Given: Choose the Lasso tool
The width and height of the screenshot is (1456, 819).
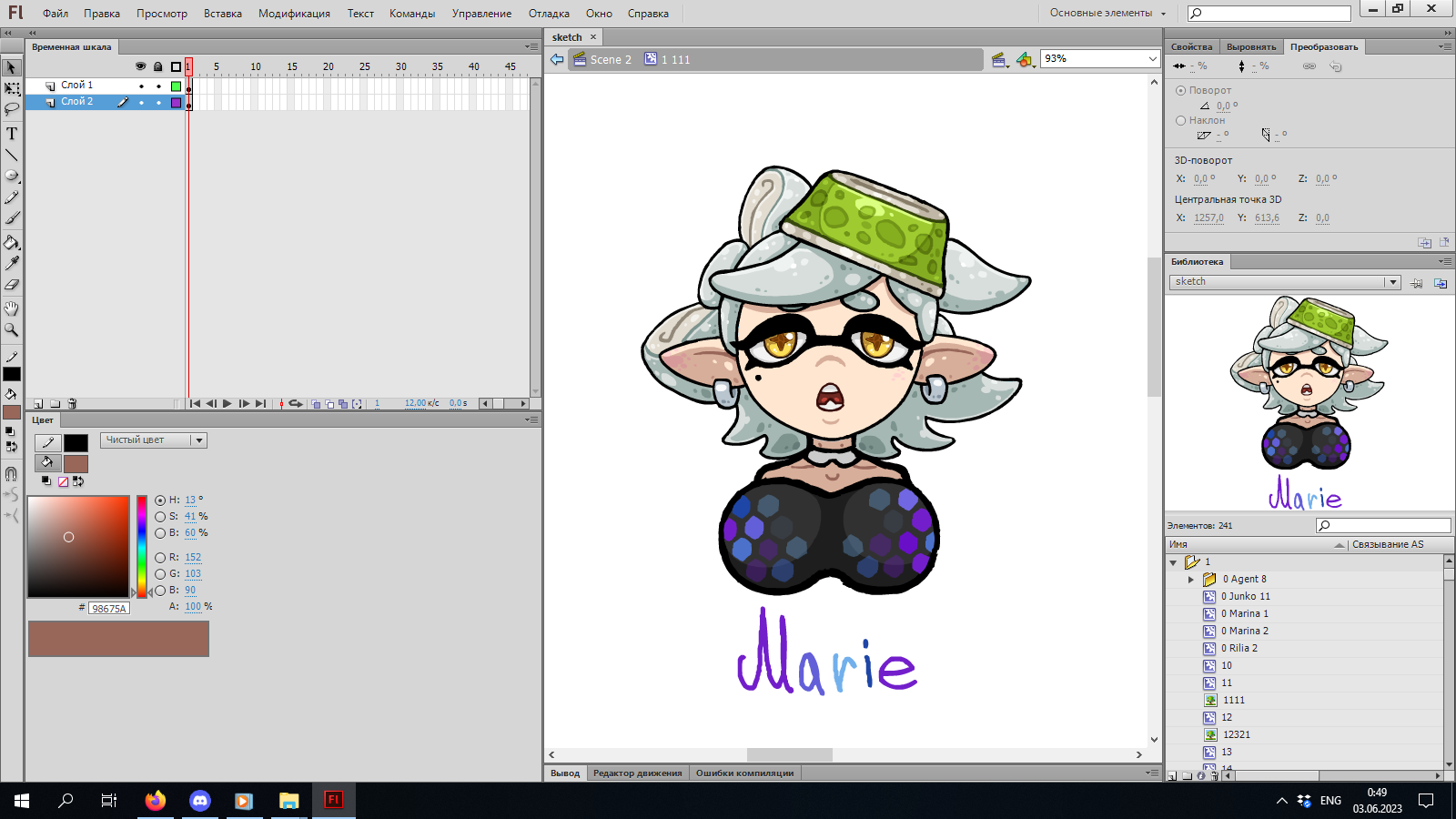Looking at the screenshot, I should click(12, 109).
